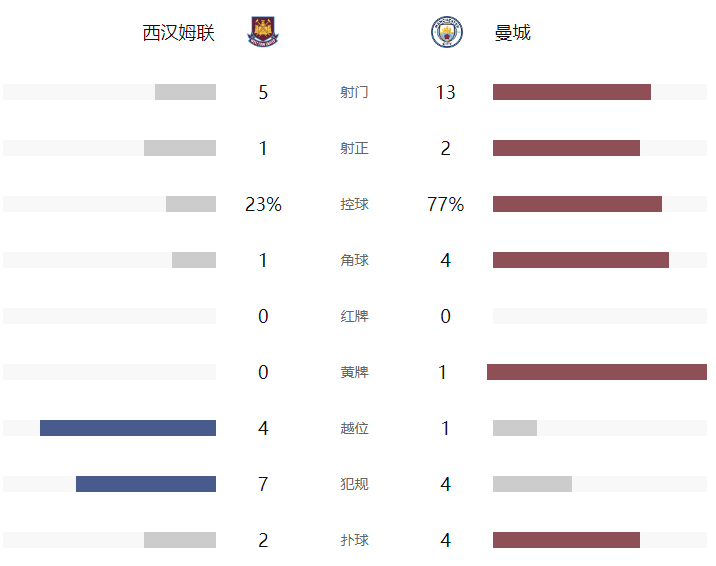This screenshot has width=716, height=566.
Task: Click the 控球 possession label
Action: point(354,205)
